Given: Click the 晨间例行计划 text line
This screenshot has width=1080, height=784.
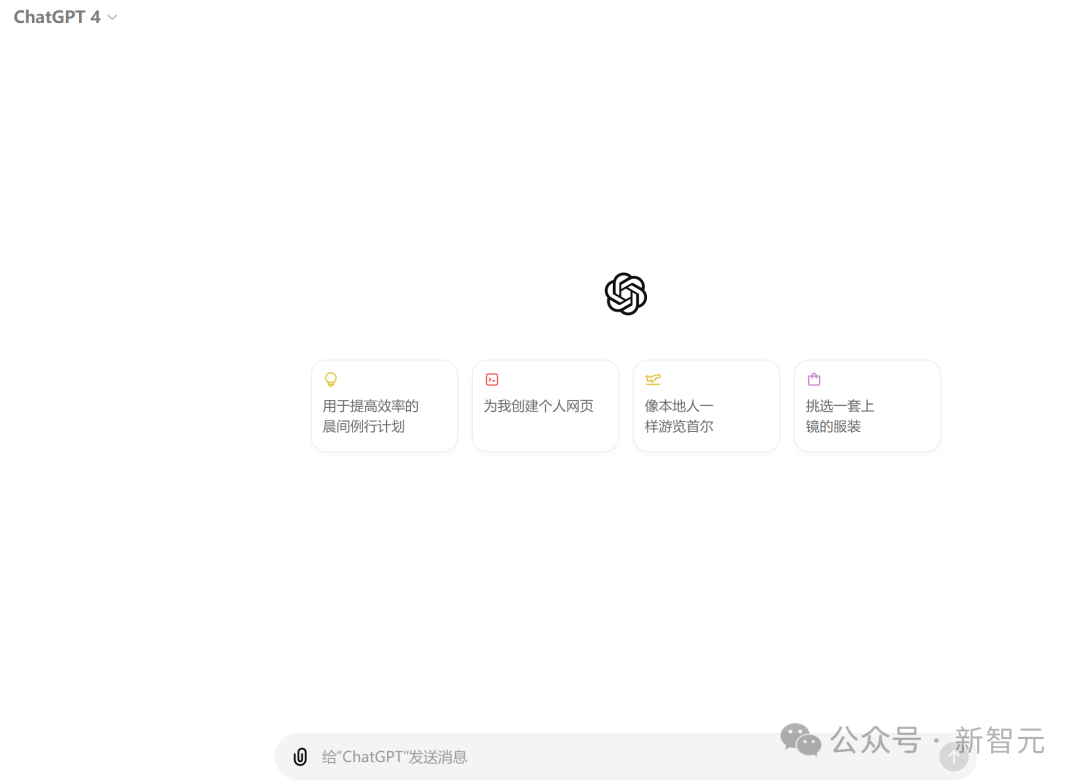Looking at the screenshot, I should coord(364,427).
